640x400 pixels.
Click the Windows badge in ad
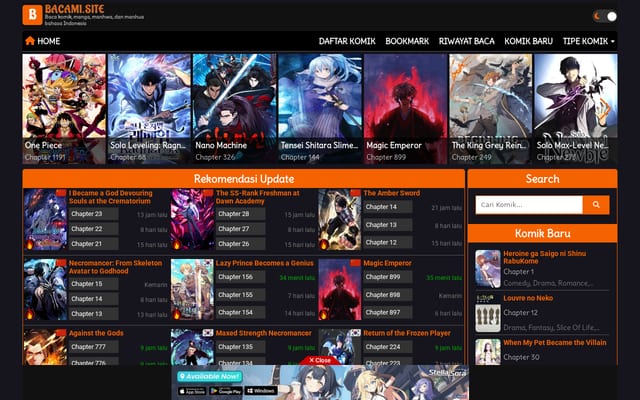pyautogui.click(x=261, y=391)
